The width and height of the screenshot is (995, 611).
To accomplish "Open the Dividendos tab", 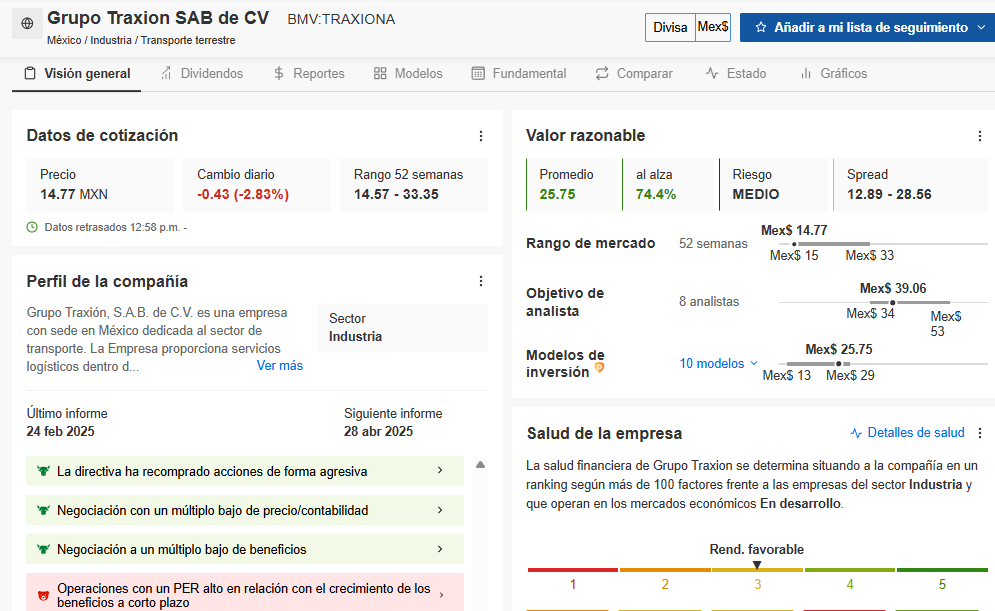I will point(202,74).
